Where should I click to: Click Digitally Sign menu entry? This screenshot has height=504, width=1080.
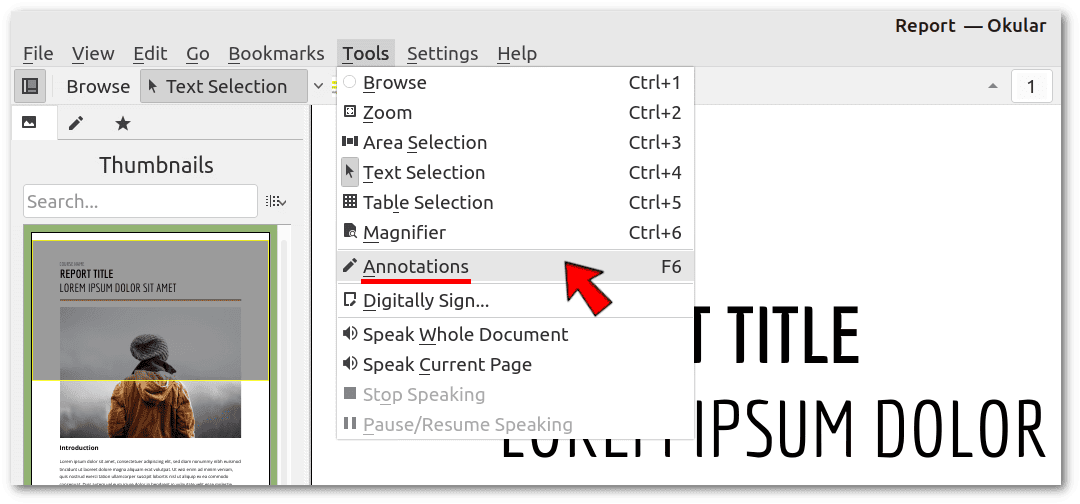pos(425,300)
